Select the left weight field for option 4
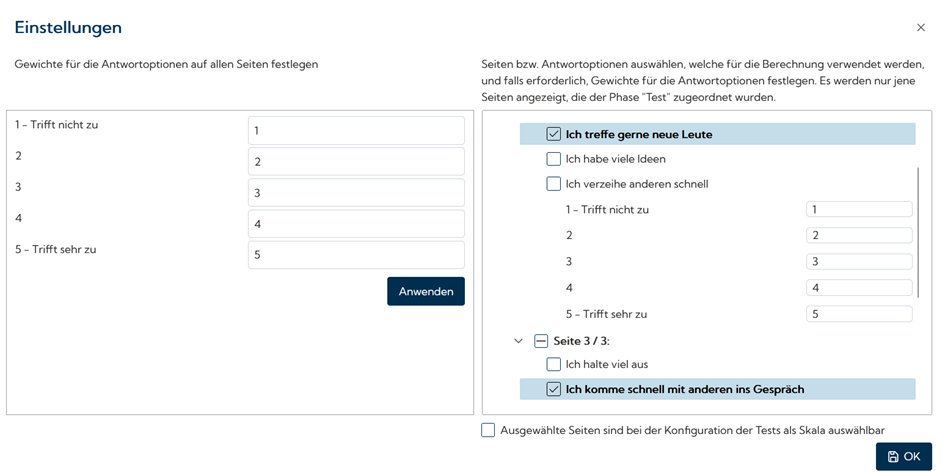Image resolution: width=945 pixels, height=472 pixels. pyautogui.click(x=356, y=224)
